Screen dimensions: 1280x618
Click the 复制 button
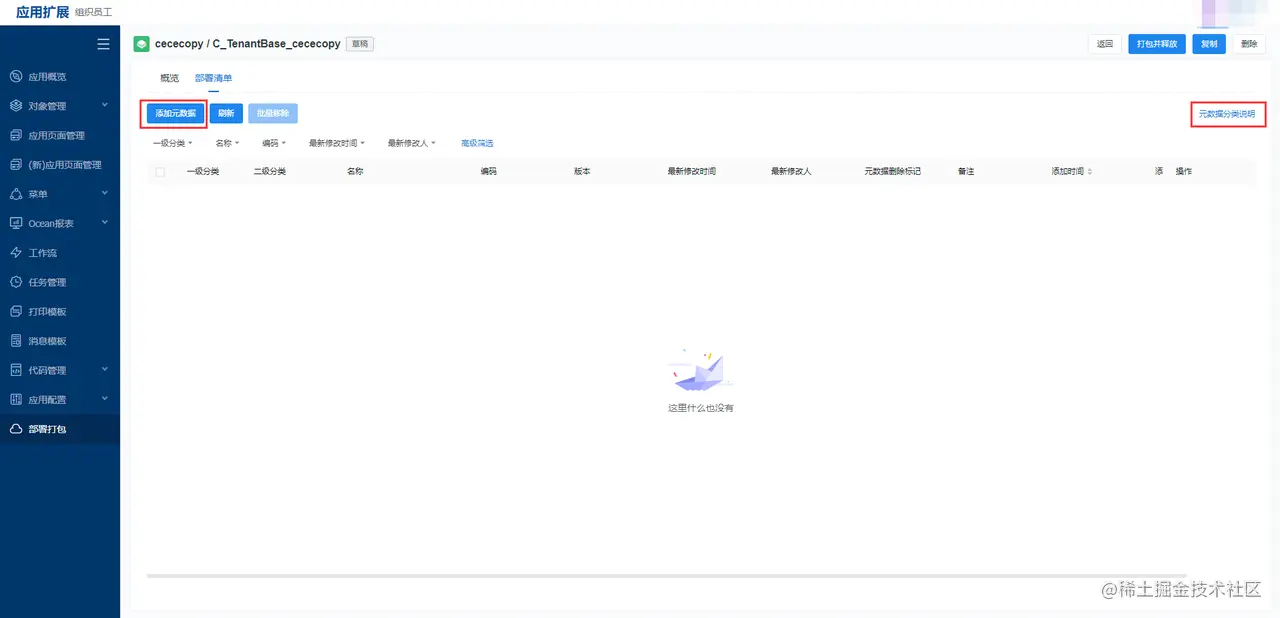click(x=1209, y=44)
